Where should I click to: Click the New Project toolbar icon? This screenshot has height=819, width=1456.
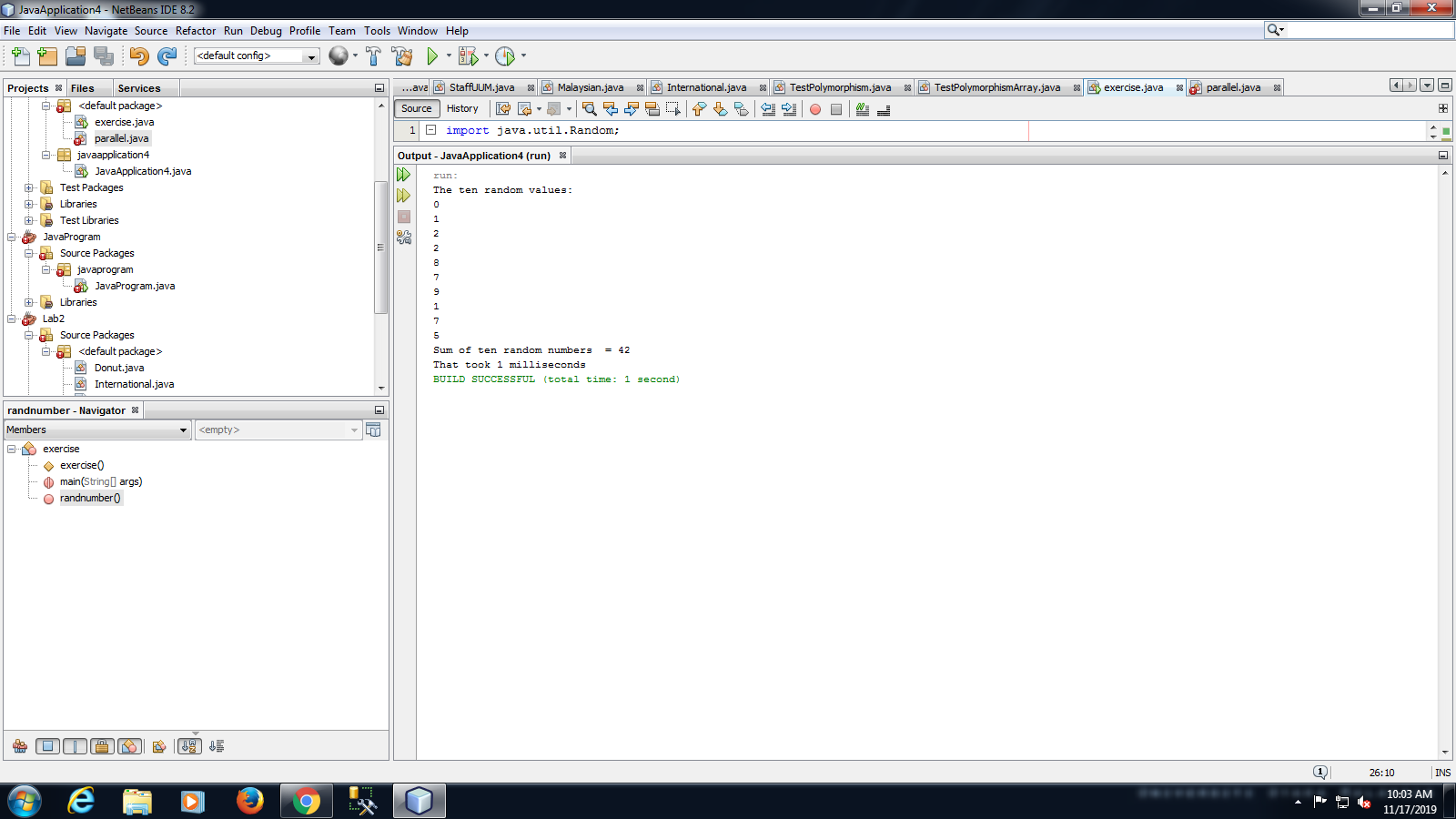click(47, 56)
